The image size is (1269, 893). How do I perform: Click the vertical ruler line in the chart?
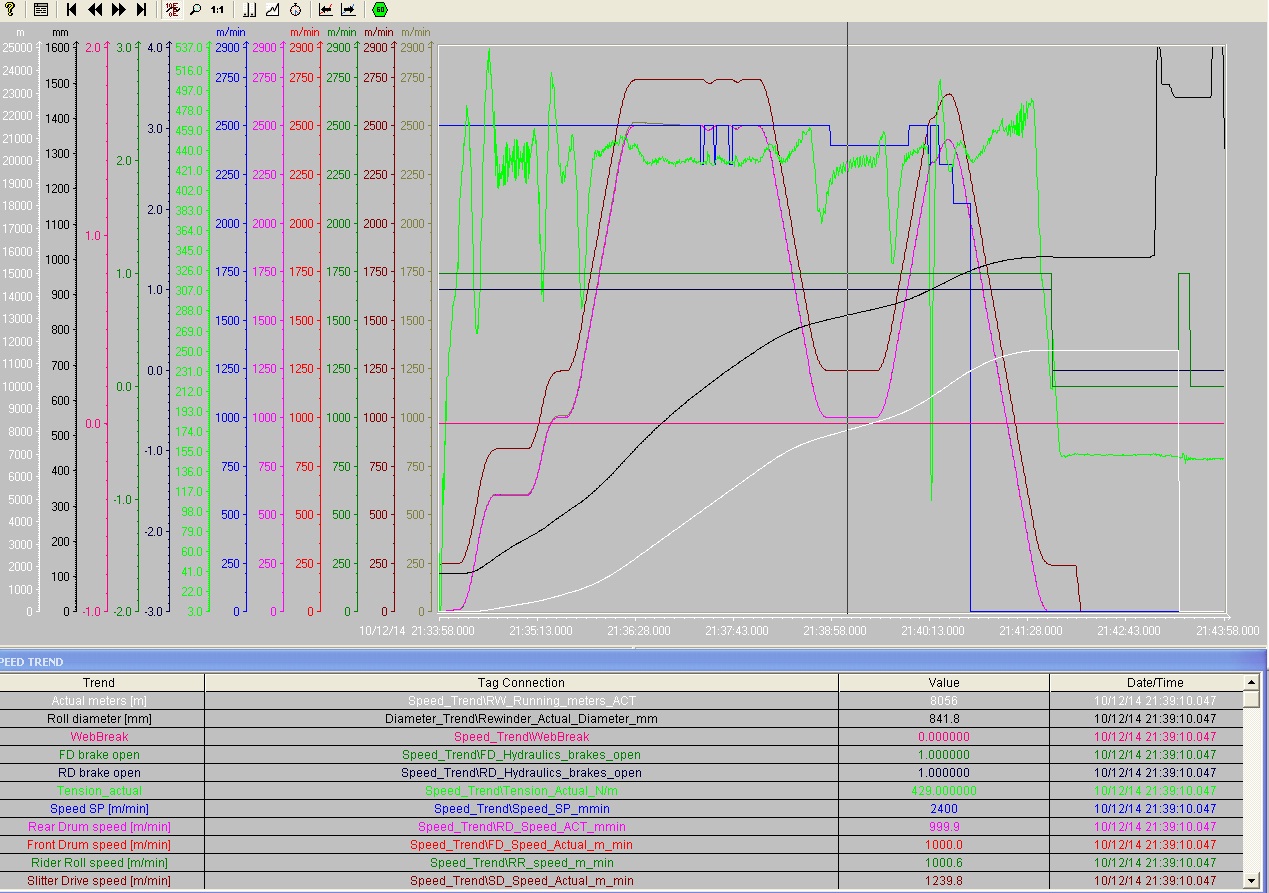pyautogui.click(x=847, y=320)
